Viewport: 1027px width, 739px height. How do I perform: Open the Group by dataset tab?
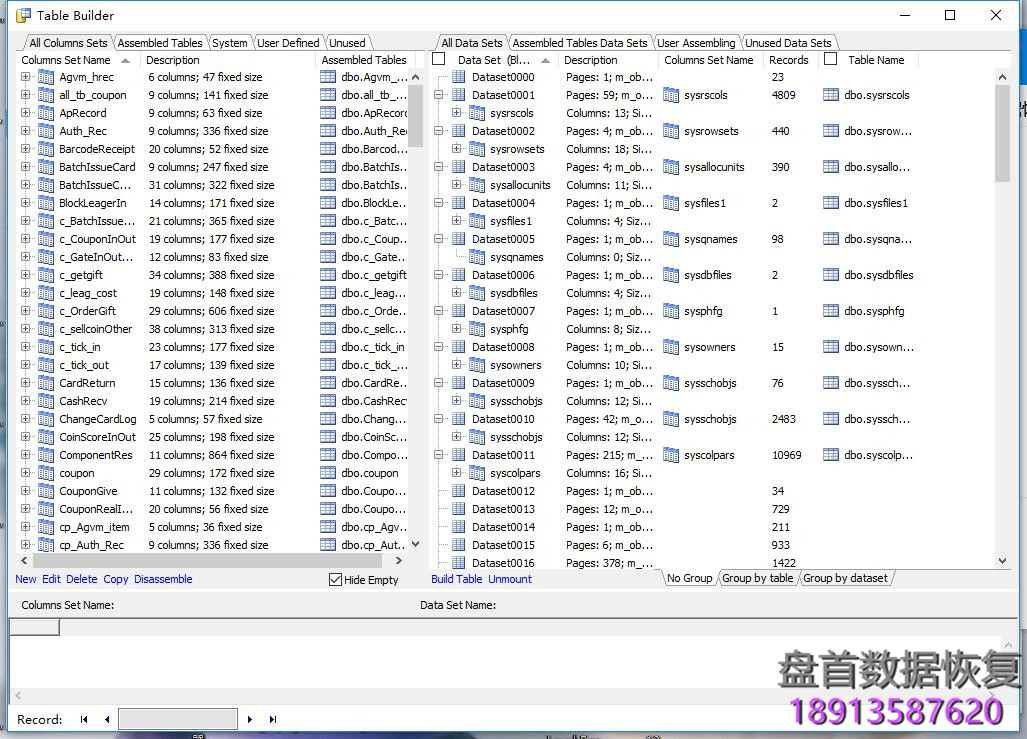845,578
